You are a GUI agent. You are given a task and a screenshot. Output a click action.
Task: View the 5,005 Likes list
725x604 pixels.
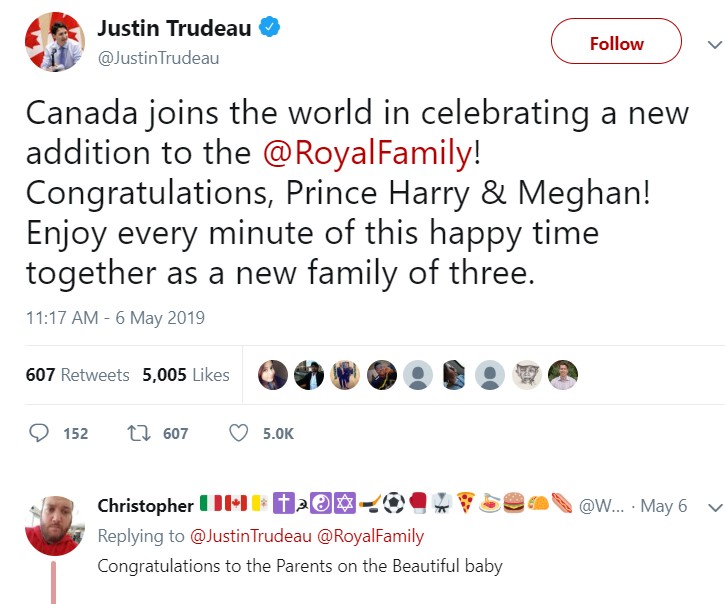[186, 375]
